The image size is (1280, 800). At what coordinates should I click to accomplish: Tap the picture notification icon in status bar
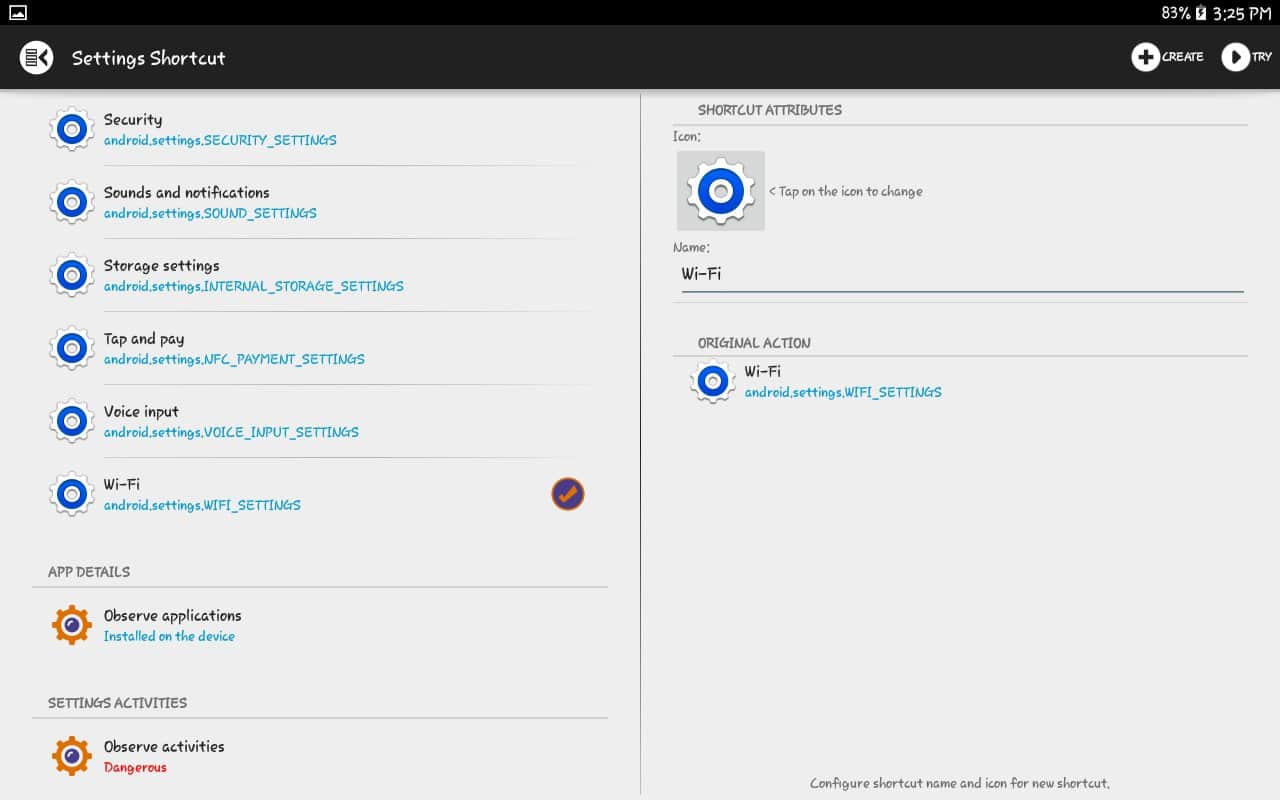[18, 12]
